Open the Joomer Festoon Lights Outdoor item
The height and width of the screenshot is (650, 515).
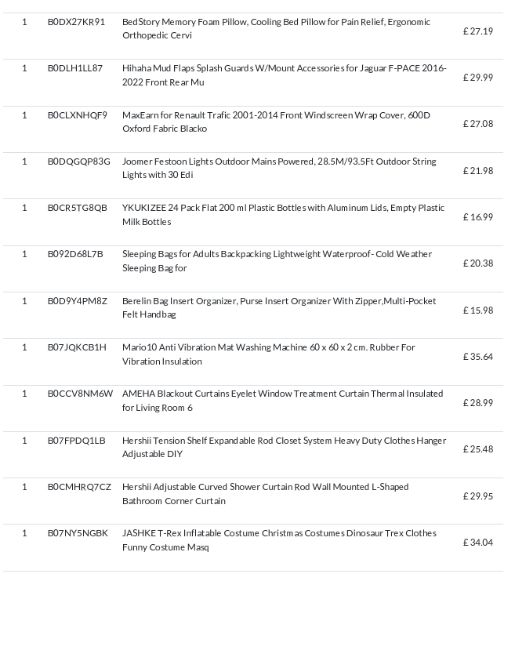[x=279, y=168]
